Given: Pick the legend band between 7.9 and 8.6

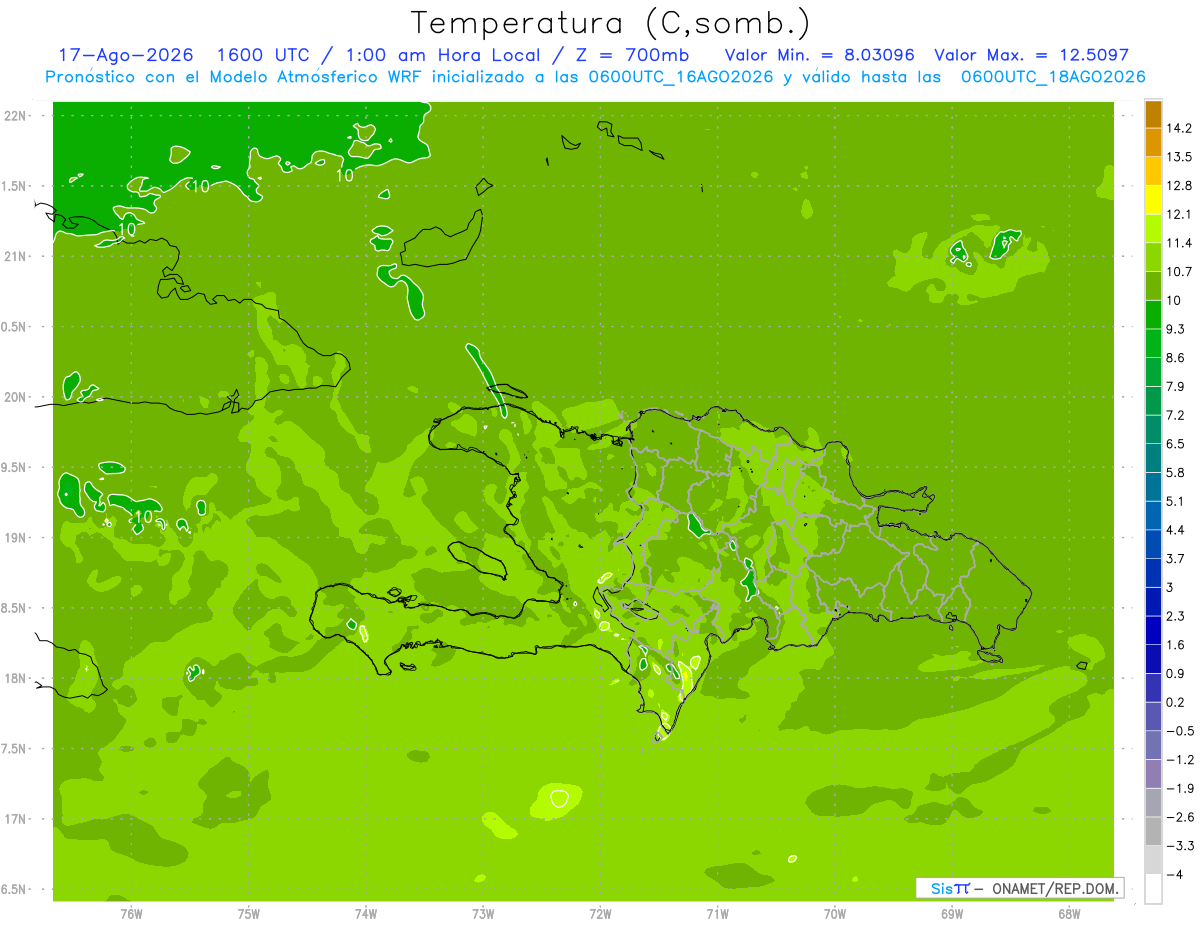Looking at the screenshot, I should [1153, 372].
